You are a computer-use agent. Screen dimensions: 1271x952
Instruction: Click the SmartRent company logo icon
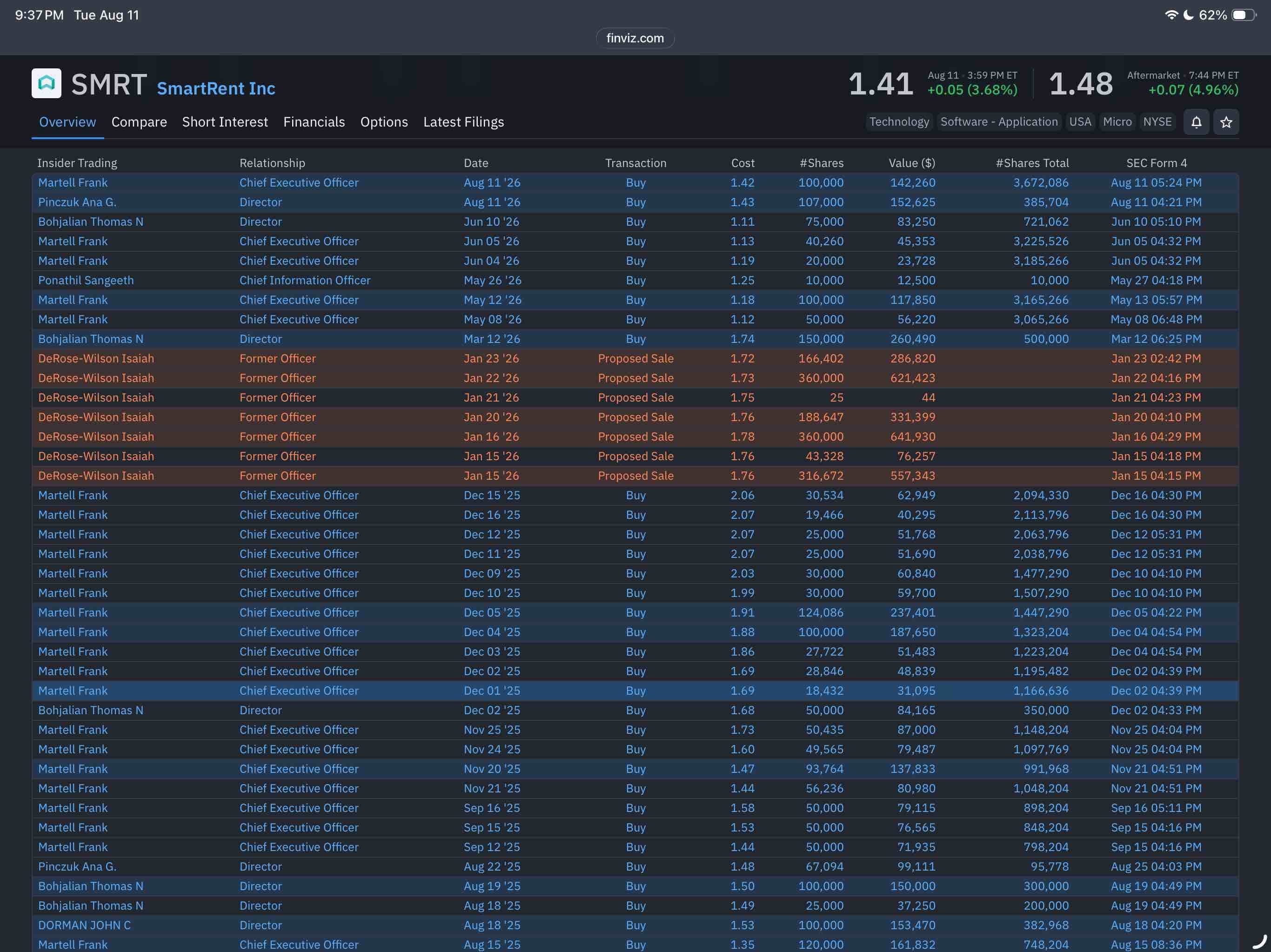(x=47, y=83)
